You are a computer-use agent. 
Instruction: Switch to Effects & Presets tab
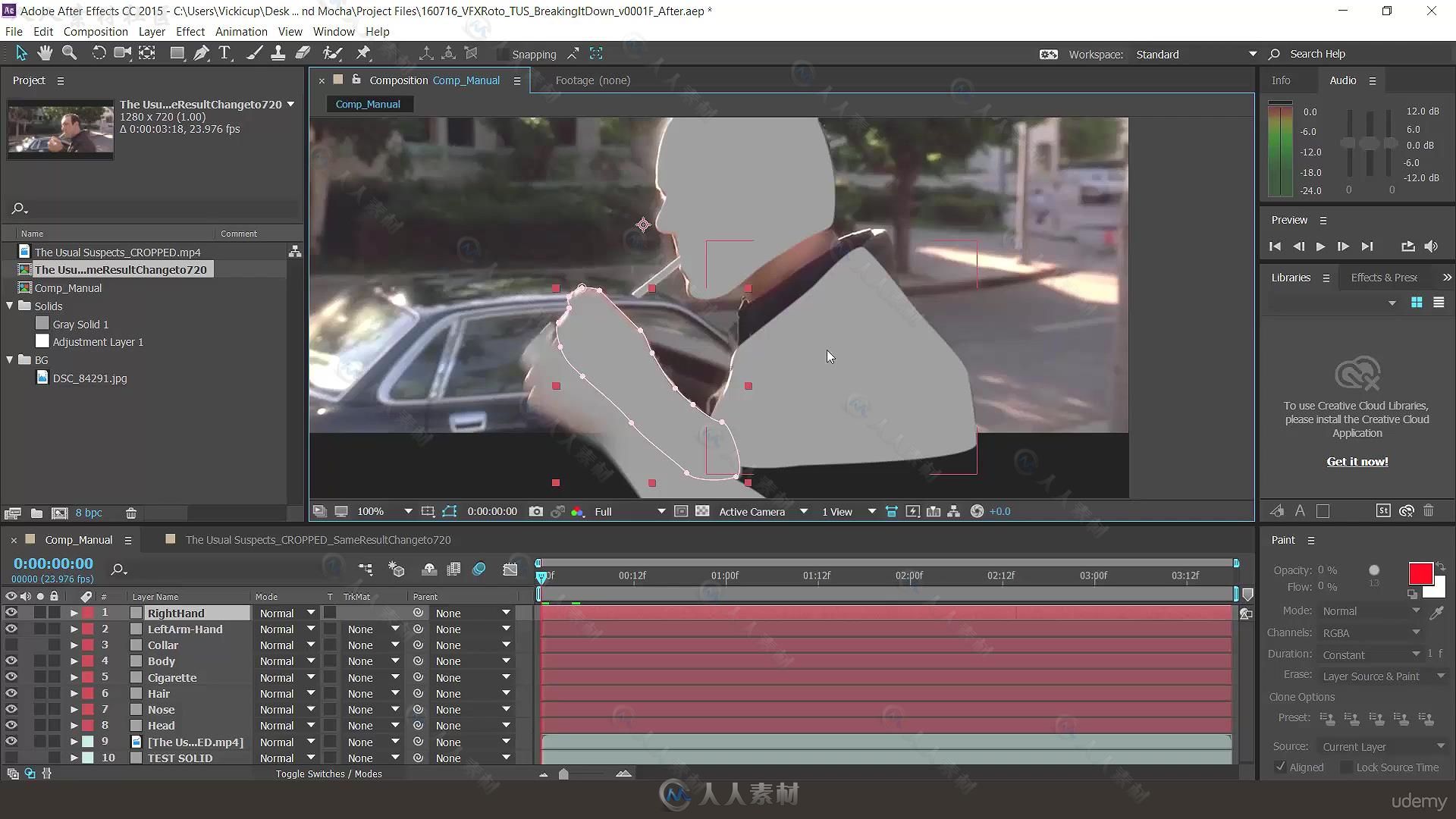pyautogui.click(x=1384, y=278)
